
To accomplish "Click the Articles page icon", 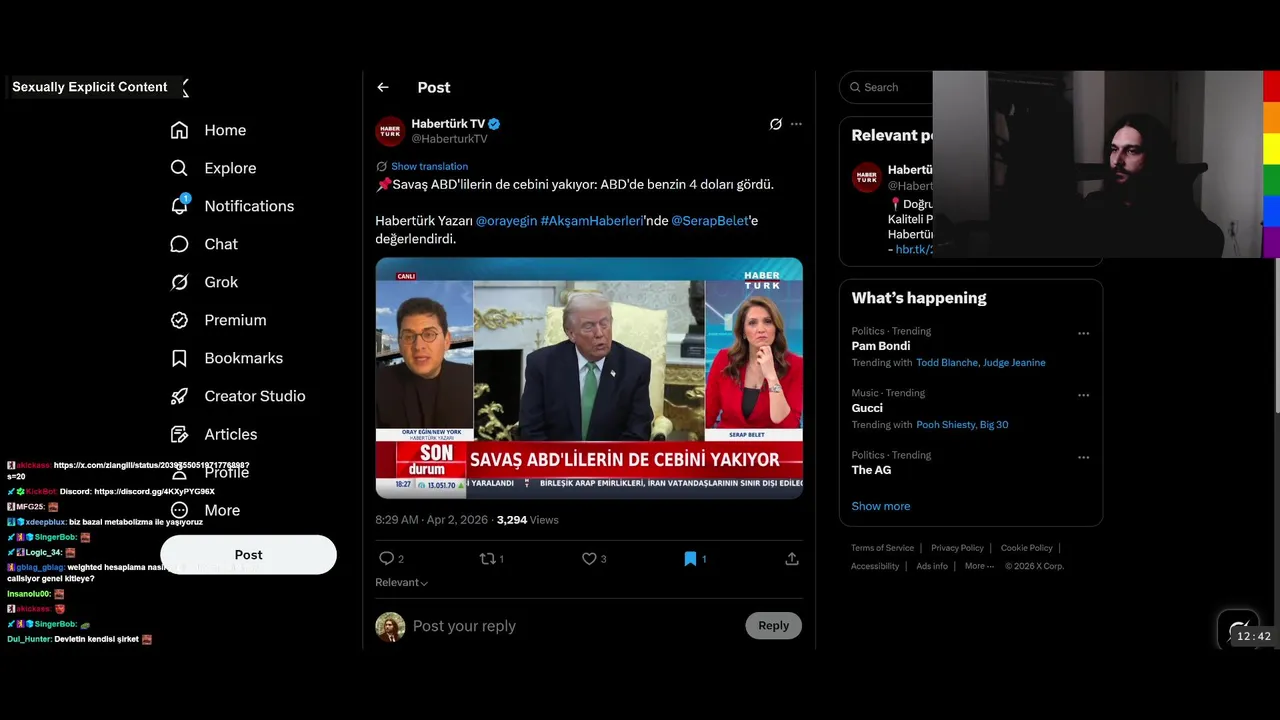I will [179, 434].
